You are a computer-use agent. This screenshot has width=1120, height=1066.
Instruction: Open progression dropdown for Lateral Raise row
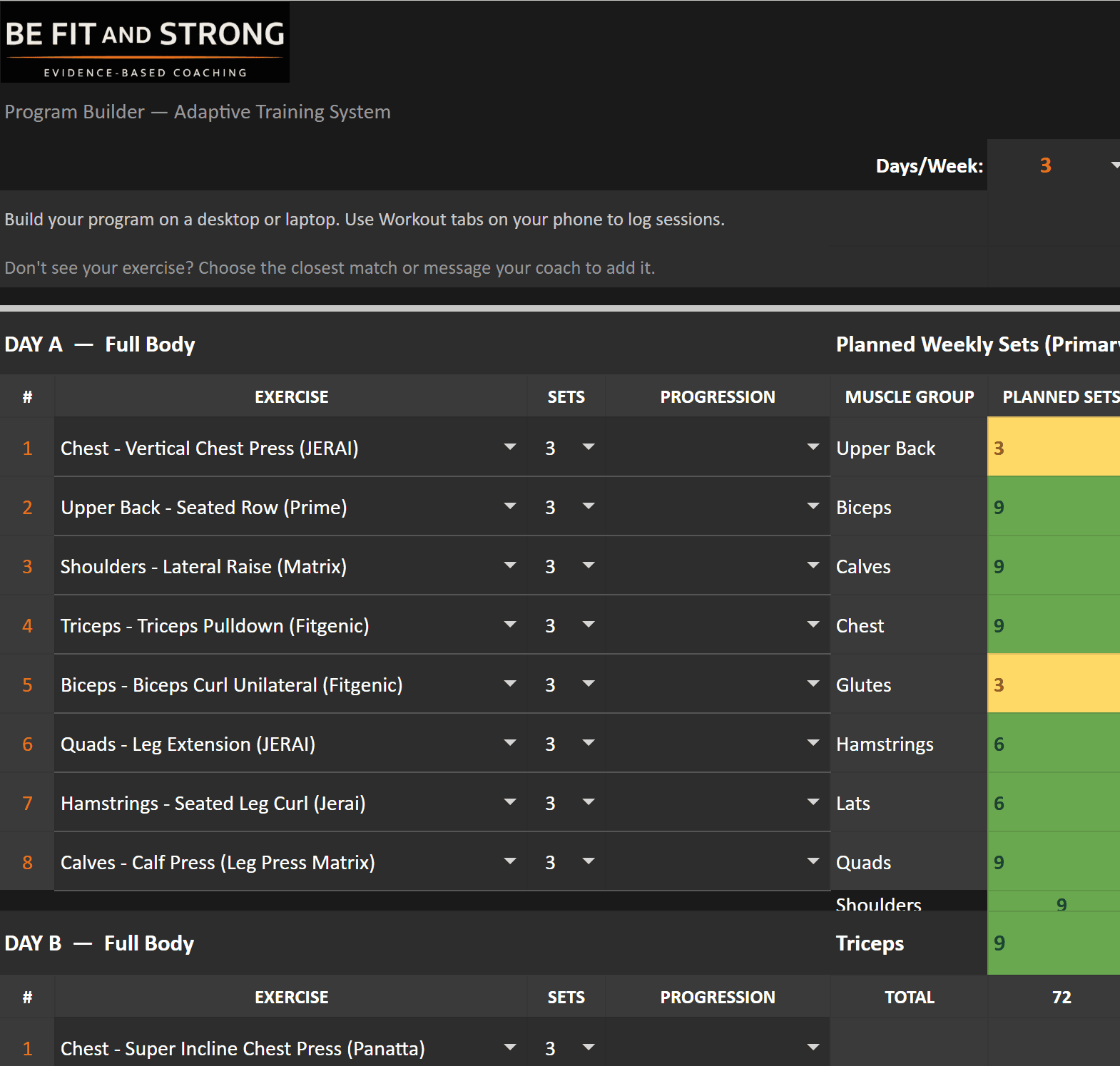point(813,565)
